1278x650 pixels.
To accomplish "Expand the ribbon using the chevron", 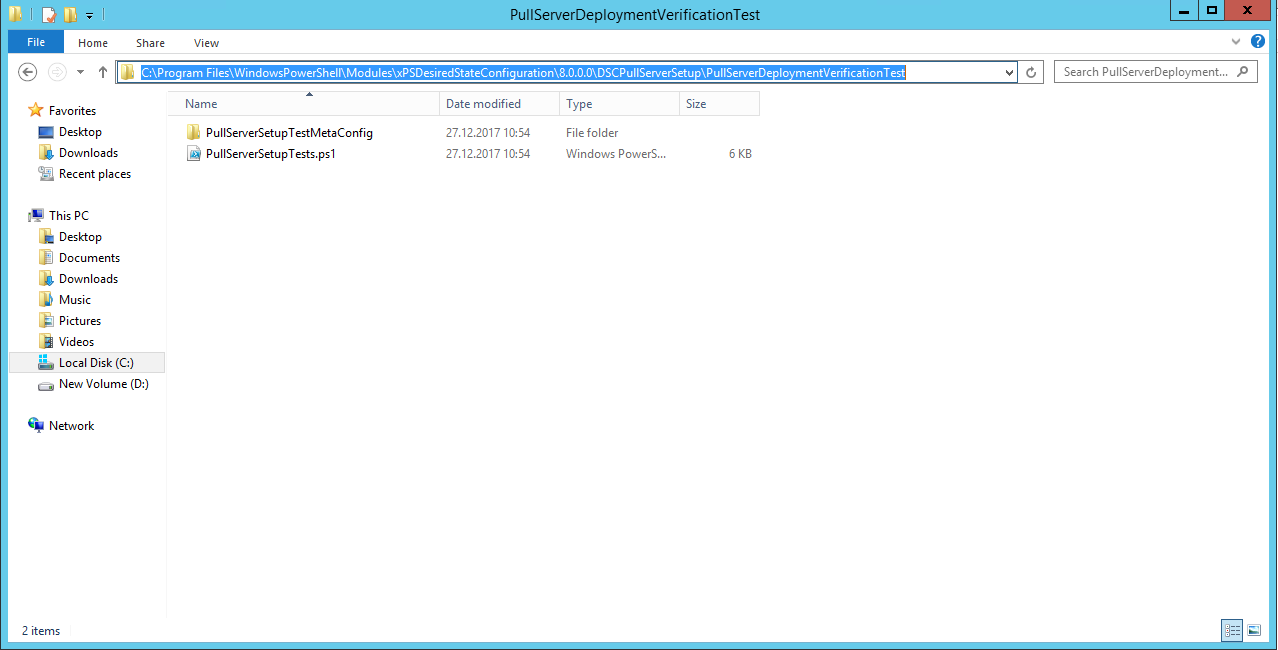I will pyautogui.click(x=1236, y=42).
